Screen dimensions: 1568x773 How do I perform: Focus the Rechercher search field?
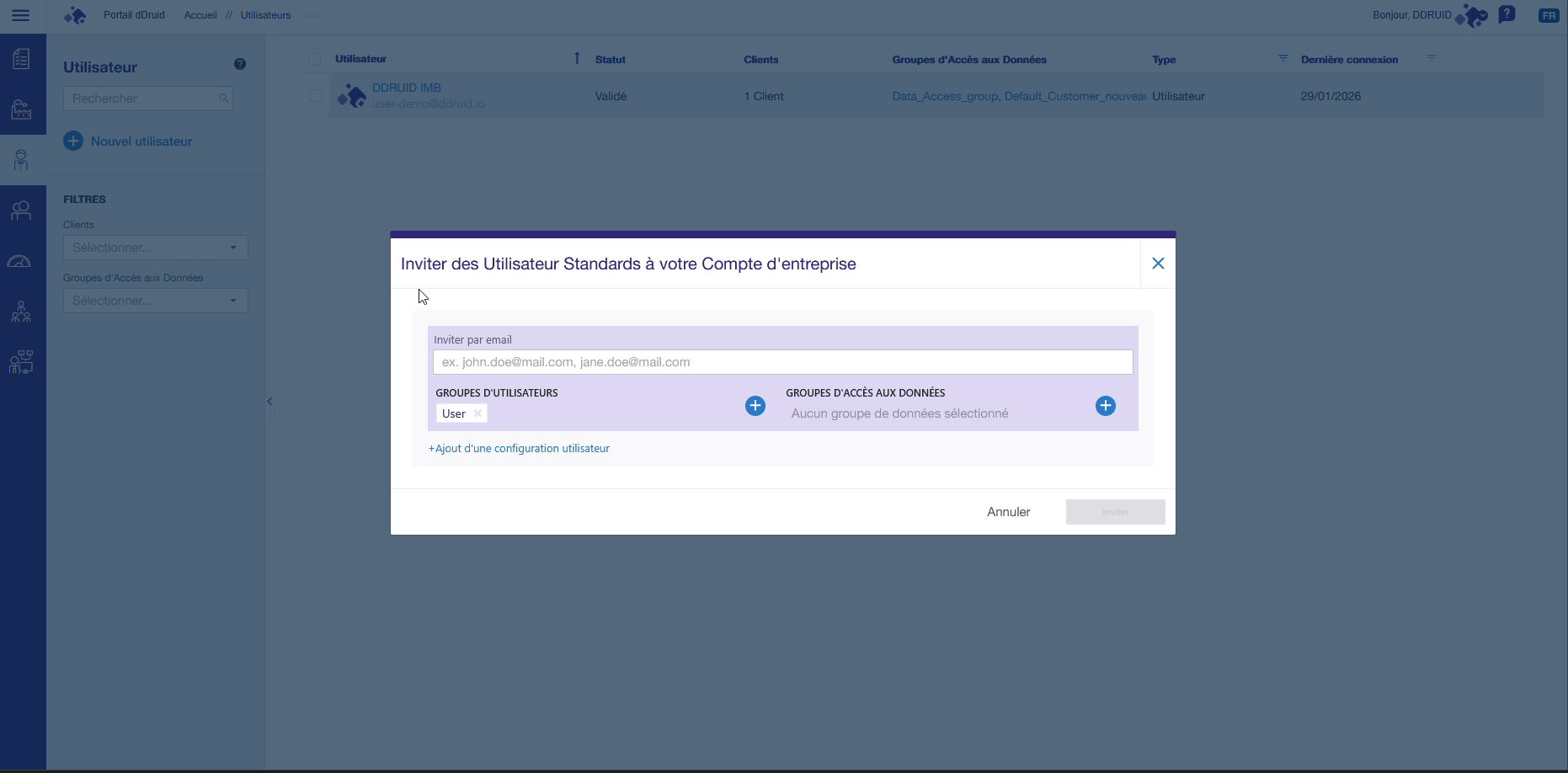pyautogui.click(x=148, y=99)
